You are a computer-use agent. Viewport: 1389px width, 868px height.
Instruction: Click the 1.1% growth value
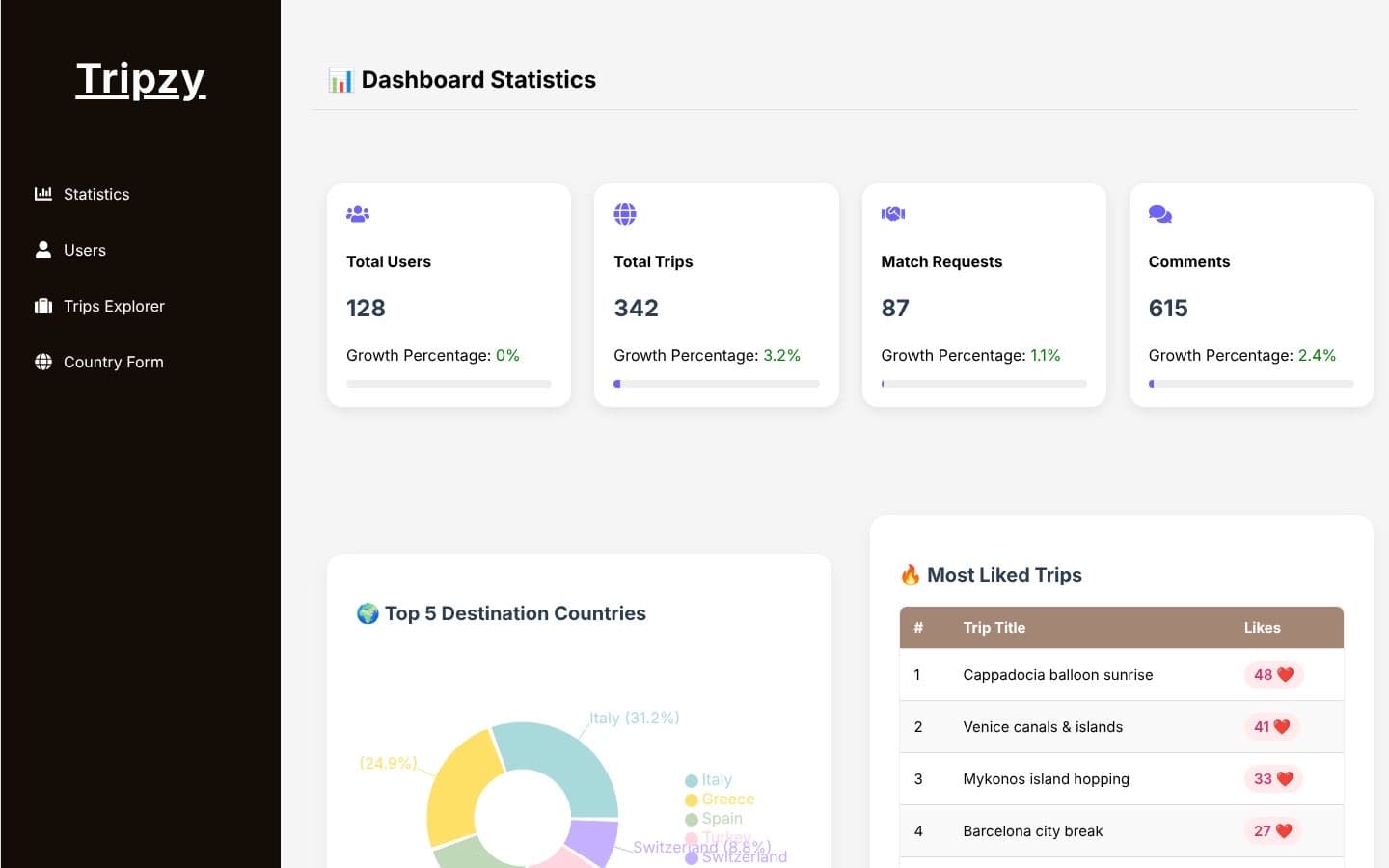point(1046,355)
